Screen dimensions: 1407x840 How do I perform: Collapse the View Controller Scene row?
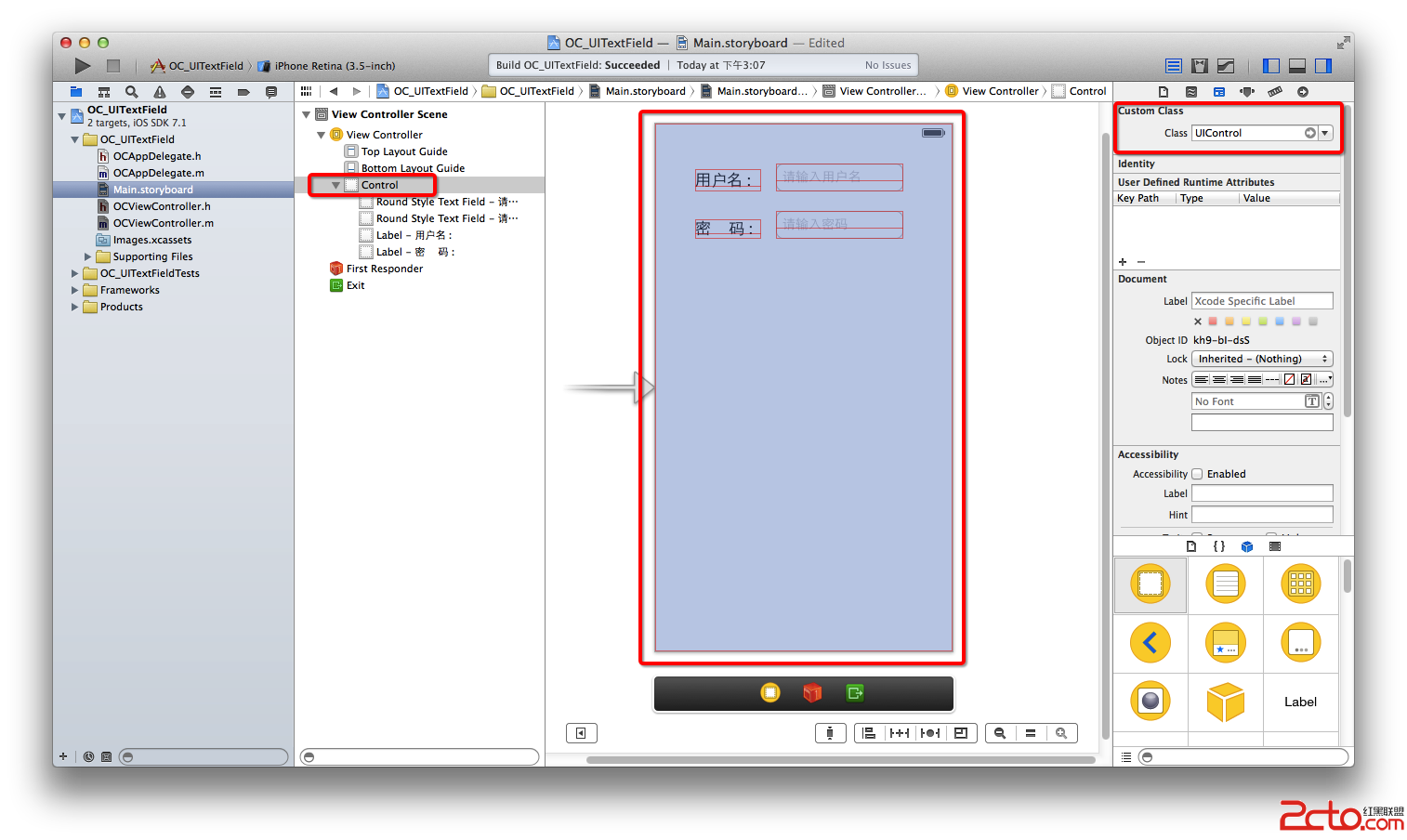(306, 114)
